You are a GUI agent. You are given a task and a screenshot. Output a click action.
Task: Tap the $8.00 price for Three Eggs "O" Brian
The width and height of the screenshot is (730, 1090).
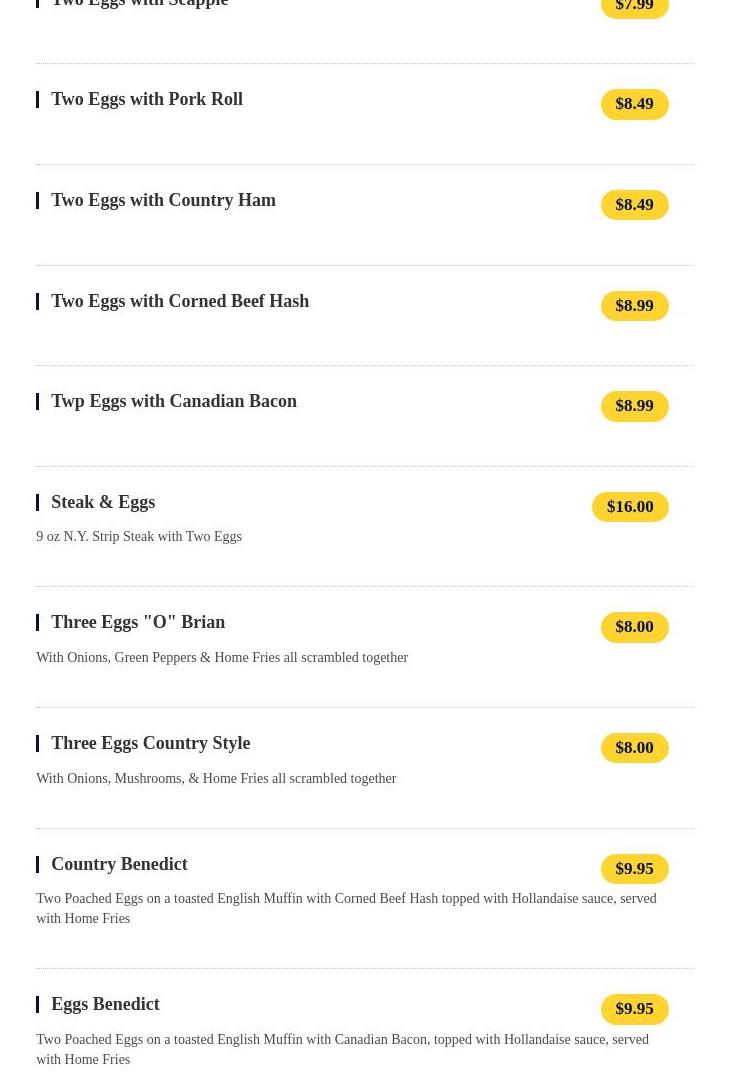tap(634, 627)
